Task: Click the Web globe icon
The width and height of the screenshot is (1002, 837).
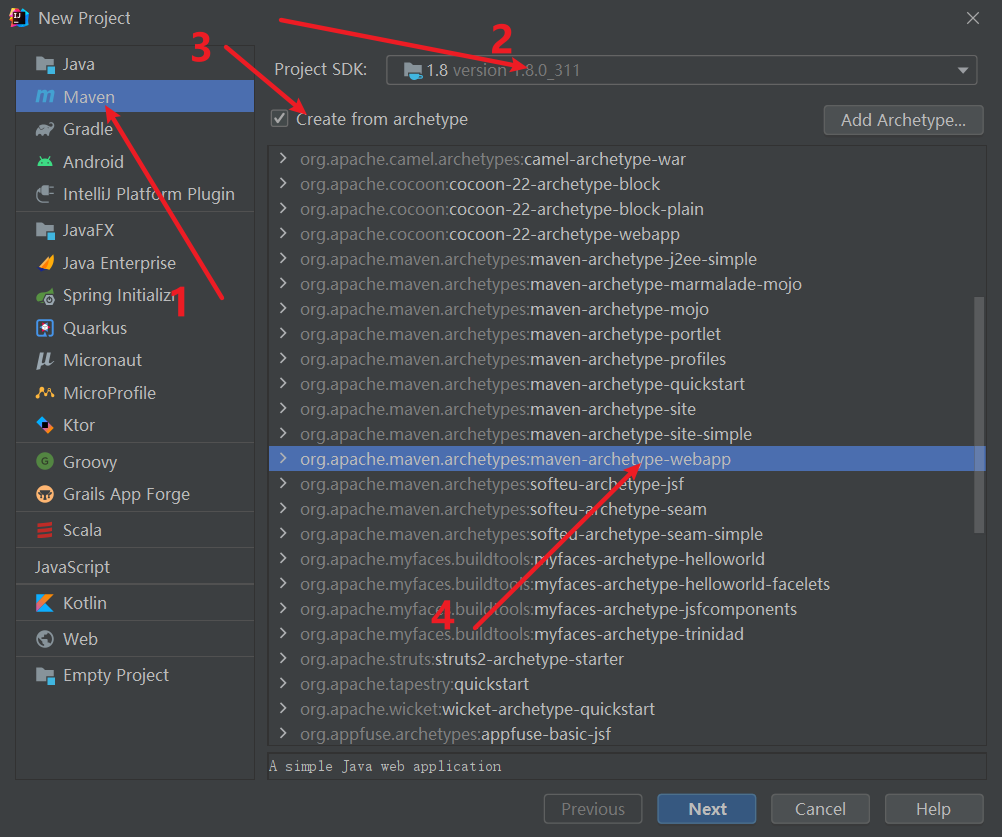Action: click(45, 639)
